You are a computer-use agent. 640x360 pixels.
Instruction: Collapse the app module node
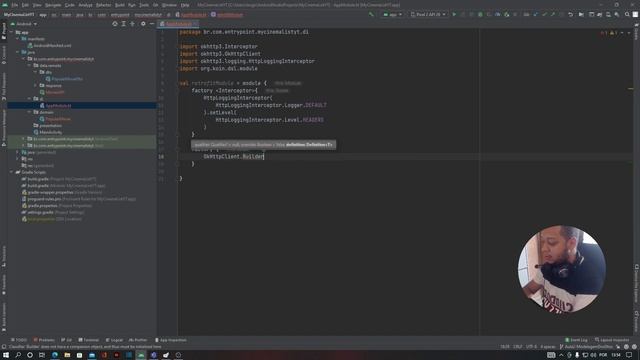pos(11,32)
